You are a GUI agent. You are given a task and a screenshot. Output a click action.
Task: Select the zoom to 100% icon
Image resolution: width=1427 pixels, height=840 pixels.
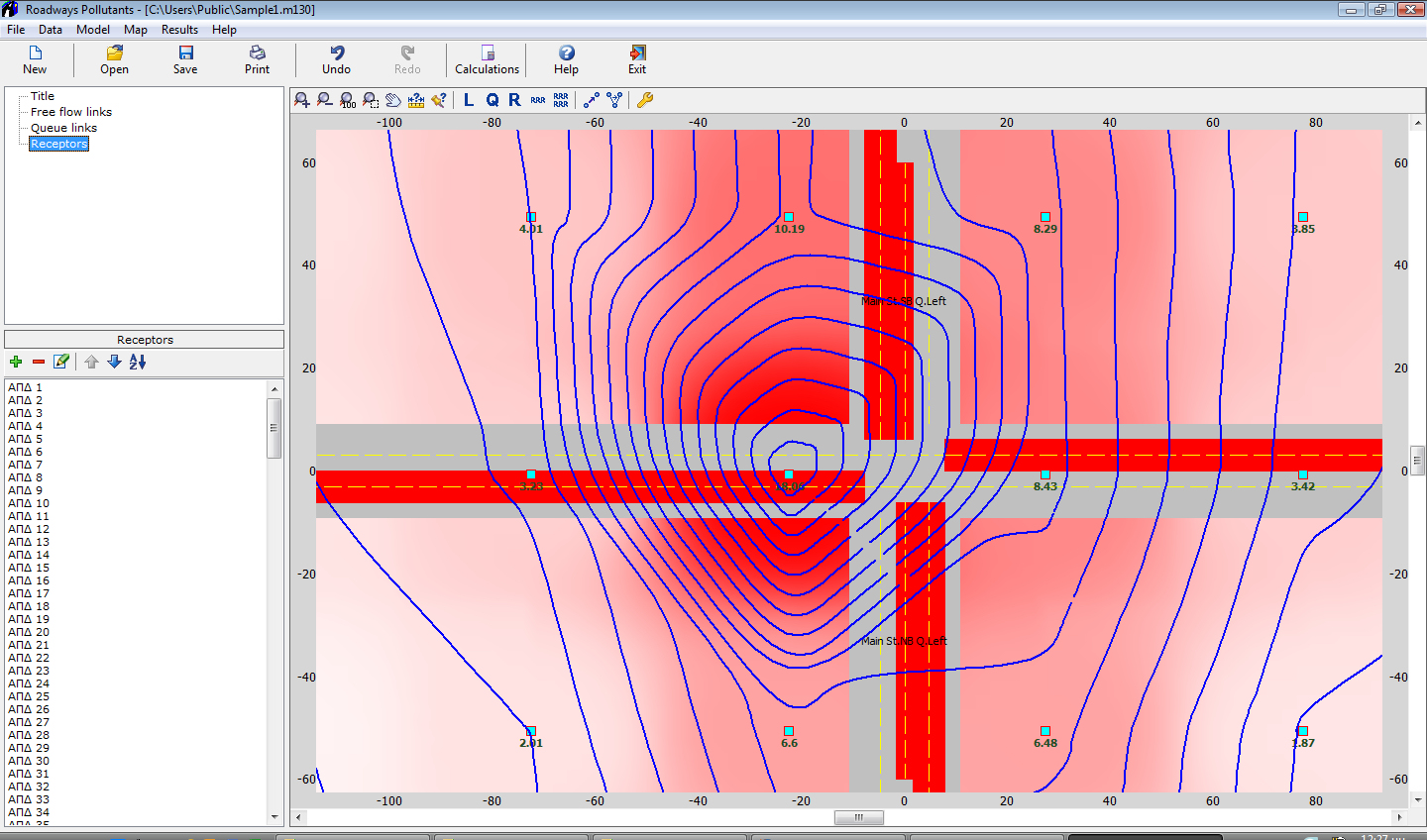point(348,100)
